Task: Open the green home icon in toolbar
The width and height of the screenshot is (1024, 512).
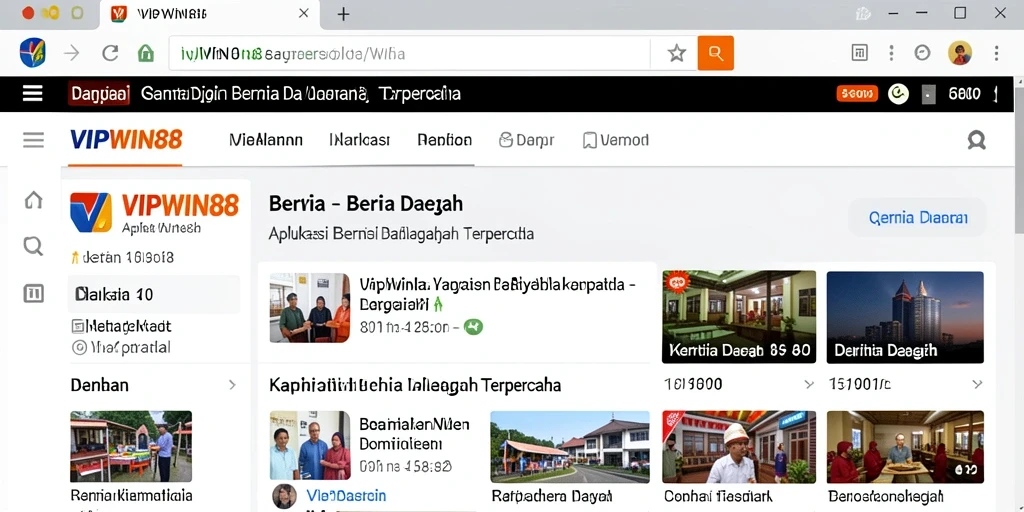Action: pyautogui.click(x=146, y=53)
